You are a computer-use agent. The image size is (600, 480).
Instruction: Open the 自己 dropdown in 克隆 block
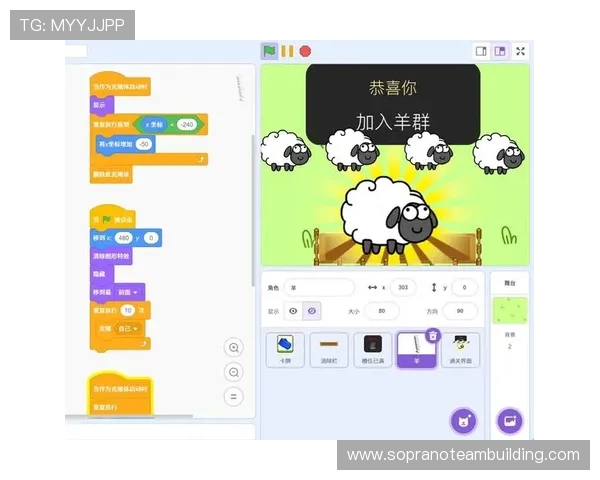(127, 328)
